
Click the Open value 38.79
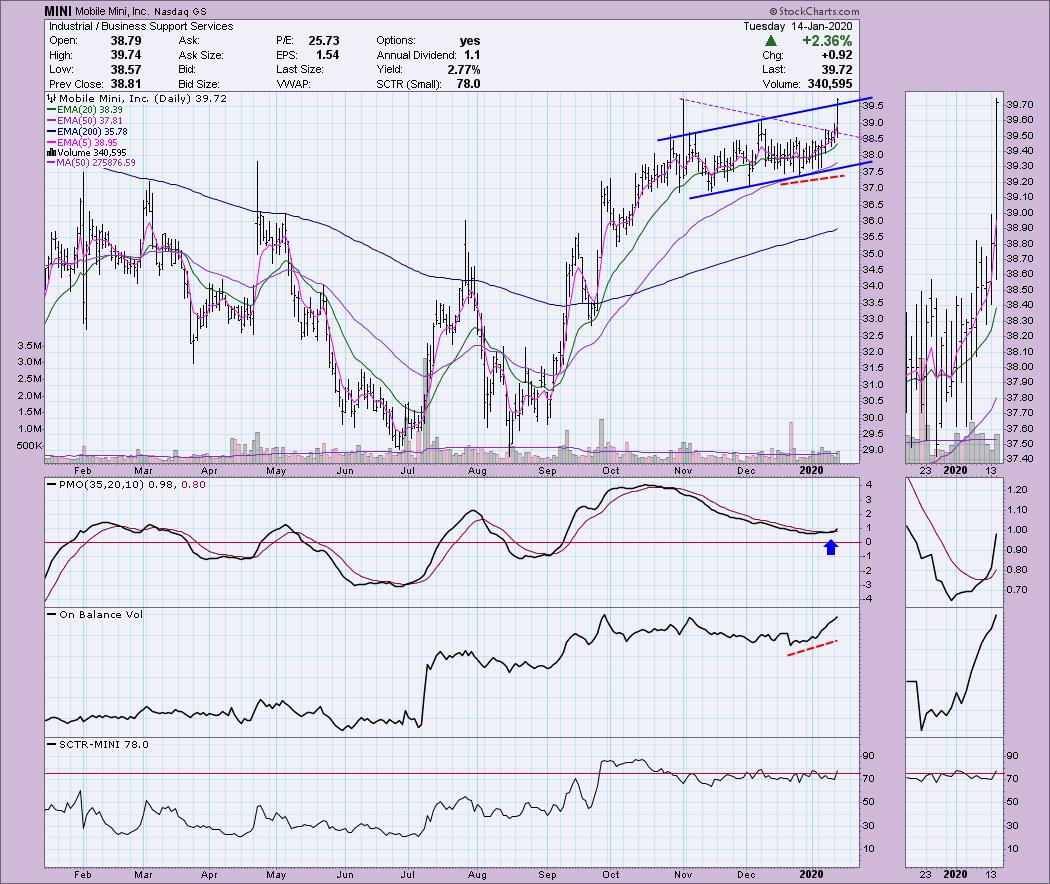pyautogui.click(x=126, y=41)
